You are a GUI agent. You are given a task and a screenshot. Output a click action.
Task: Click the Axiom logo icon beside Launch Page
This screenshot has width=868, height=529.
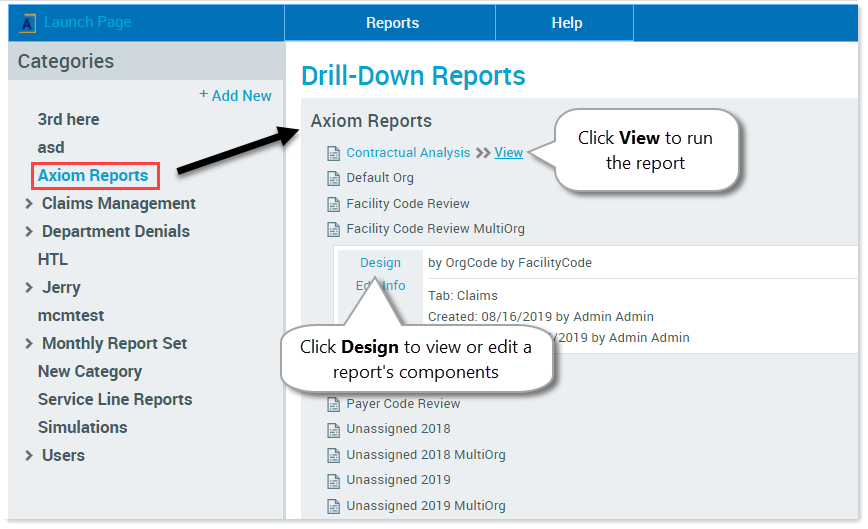pos(28,23)
